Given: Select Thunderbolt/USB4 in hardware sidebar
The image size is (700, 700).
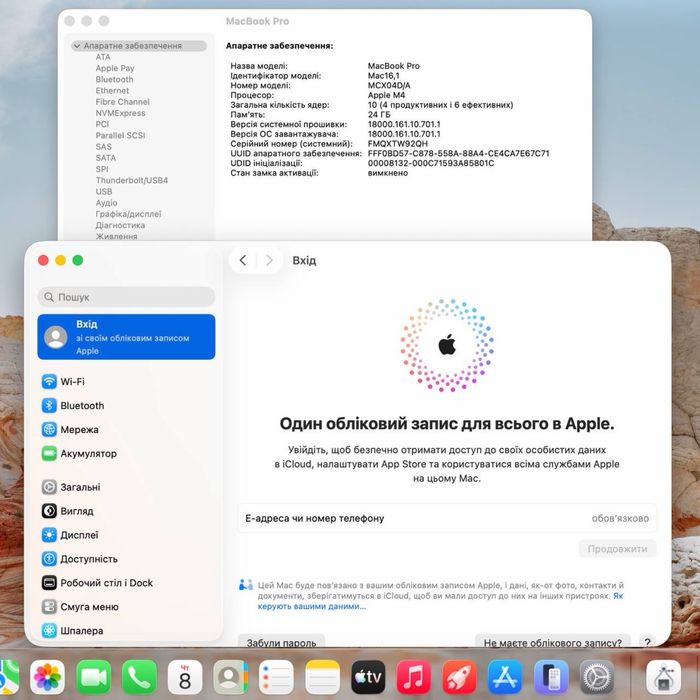Looking at the screenshot, I should coord(132,180).
